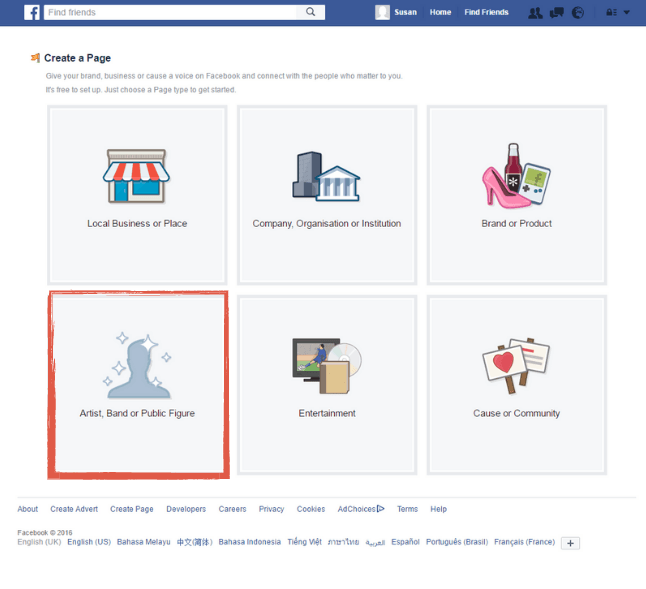Select the Cause or Community tile
Image resolution: width=646 pixels, height=589 pixels.
[517, 384]
